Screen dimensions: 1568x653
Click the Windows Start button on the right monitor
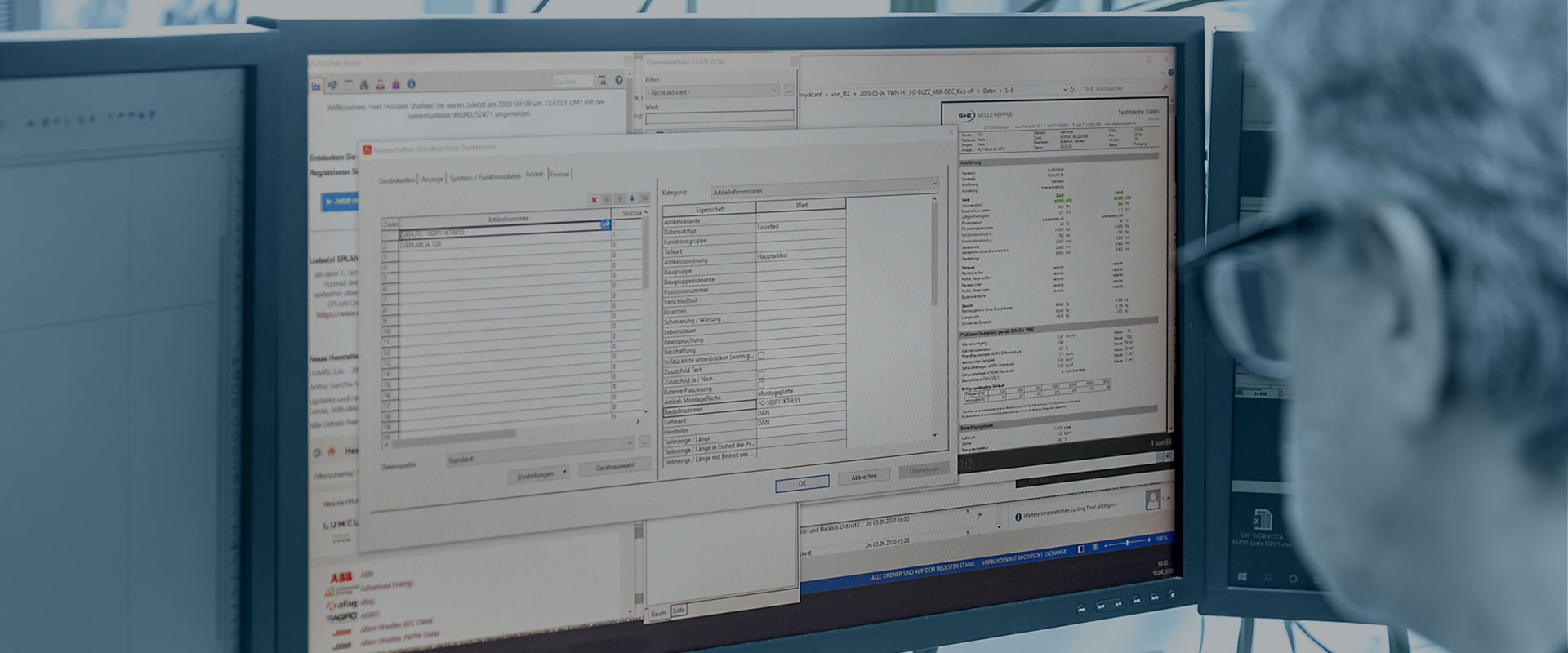tap(1243, 577)
